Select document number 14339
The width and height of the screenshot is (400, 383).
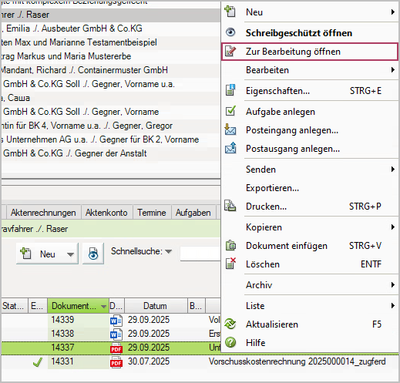tap(63, 320)
